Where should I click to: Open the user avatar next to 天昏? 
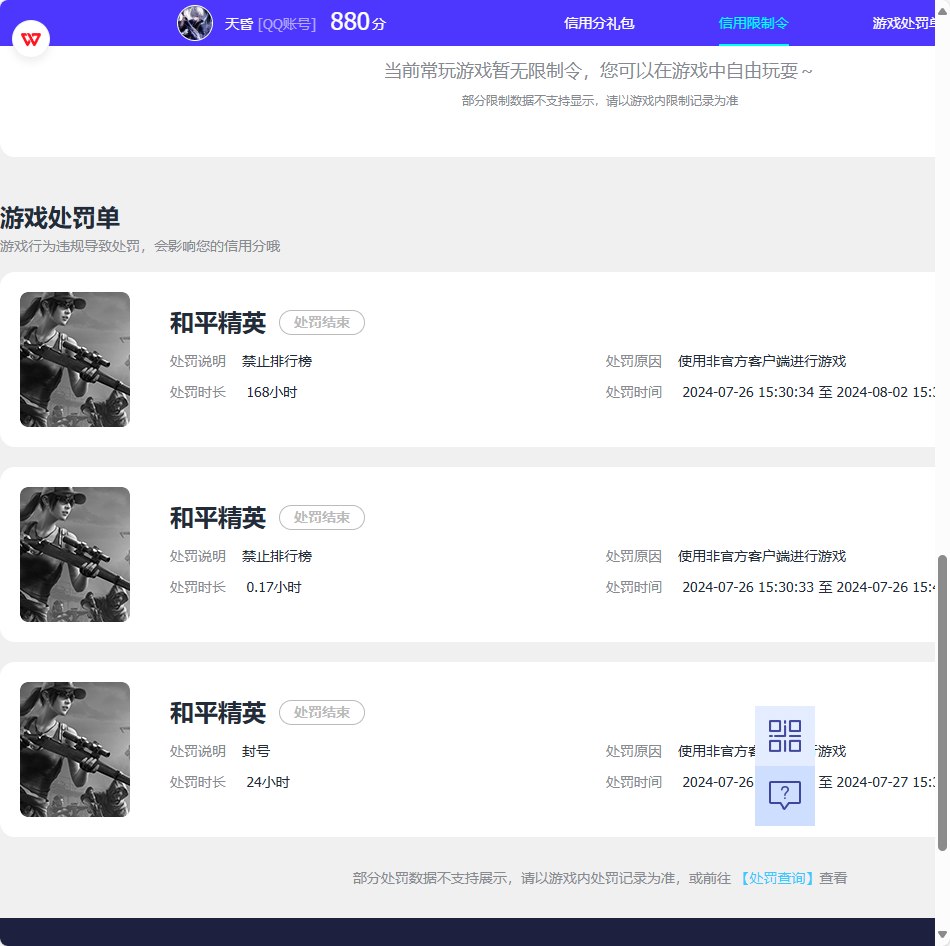(x=194, y=23)
